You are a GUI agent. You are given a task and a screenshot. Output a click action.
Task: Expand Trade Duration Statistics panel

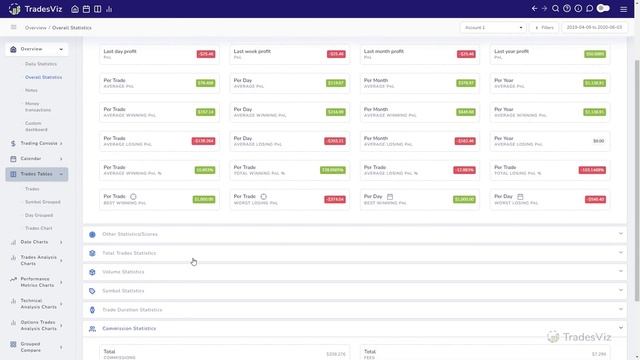coord(355,310)
